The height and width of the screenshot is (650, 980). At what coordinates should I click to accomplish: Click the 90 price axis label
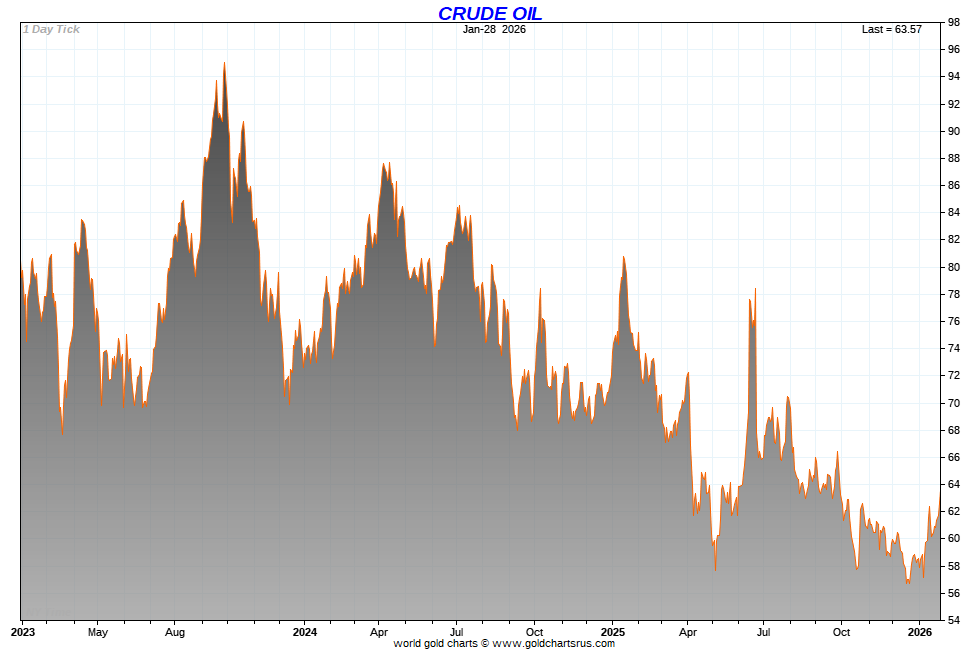954,131
